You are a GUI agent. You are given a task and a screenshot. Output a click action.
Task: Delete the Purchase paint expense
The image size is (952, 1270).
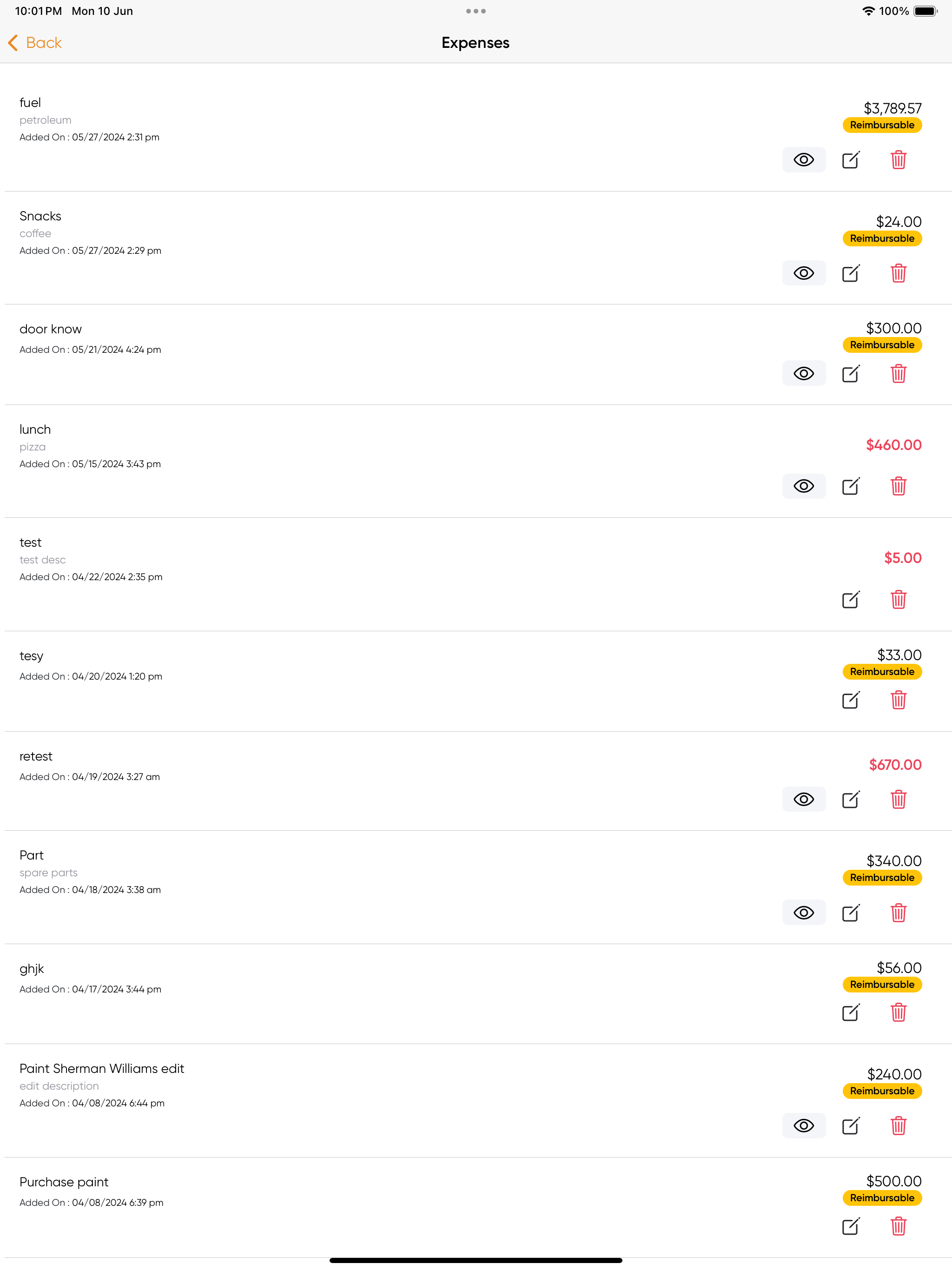[x=898, y=1225]
